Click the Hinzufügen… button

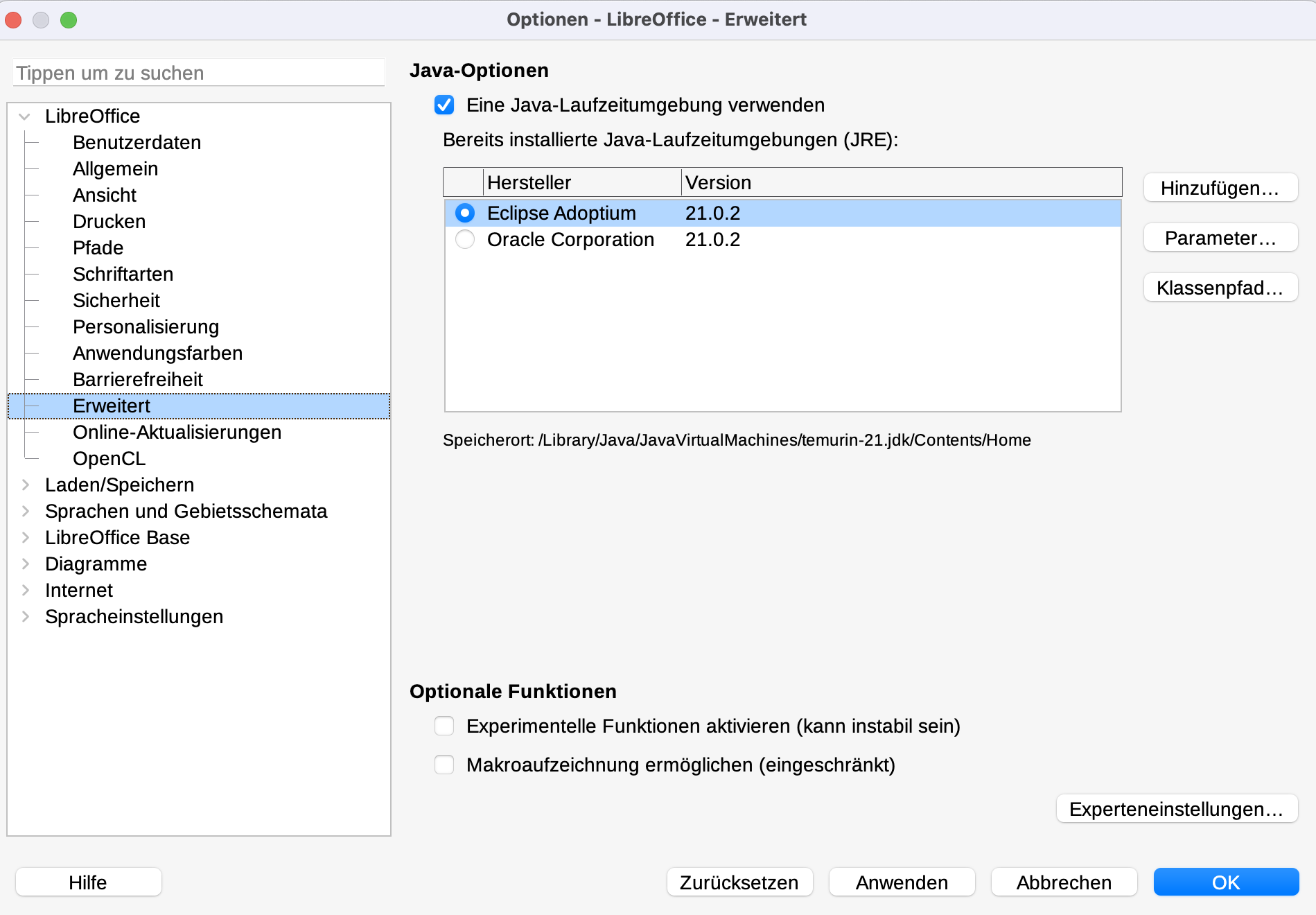coord(1220,188)
